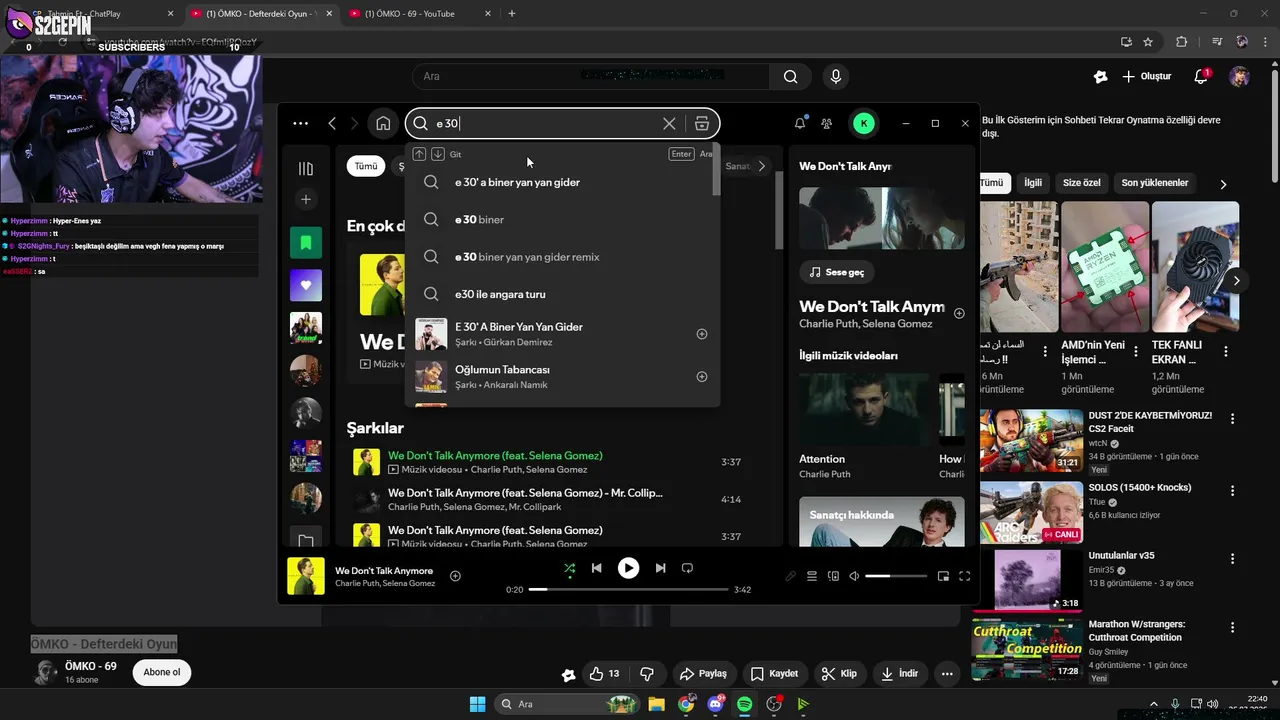This screenshot has height=720, width=1280.
Task: Like the YouTube video
Action: pyautogui.click(x=605, y=674)
